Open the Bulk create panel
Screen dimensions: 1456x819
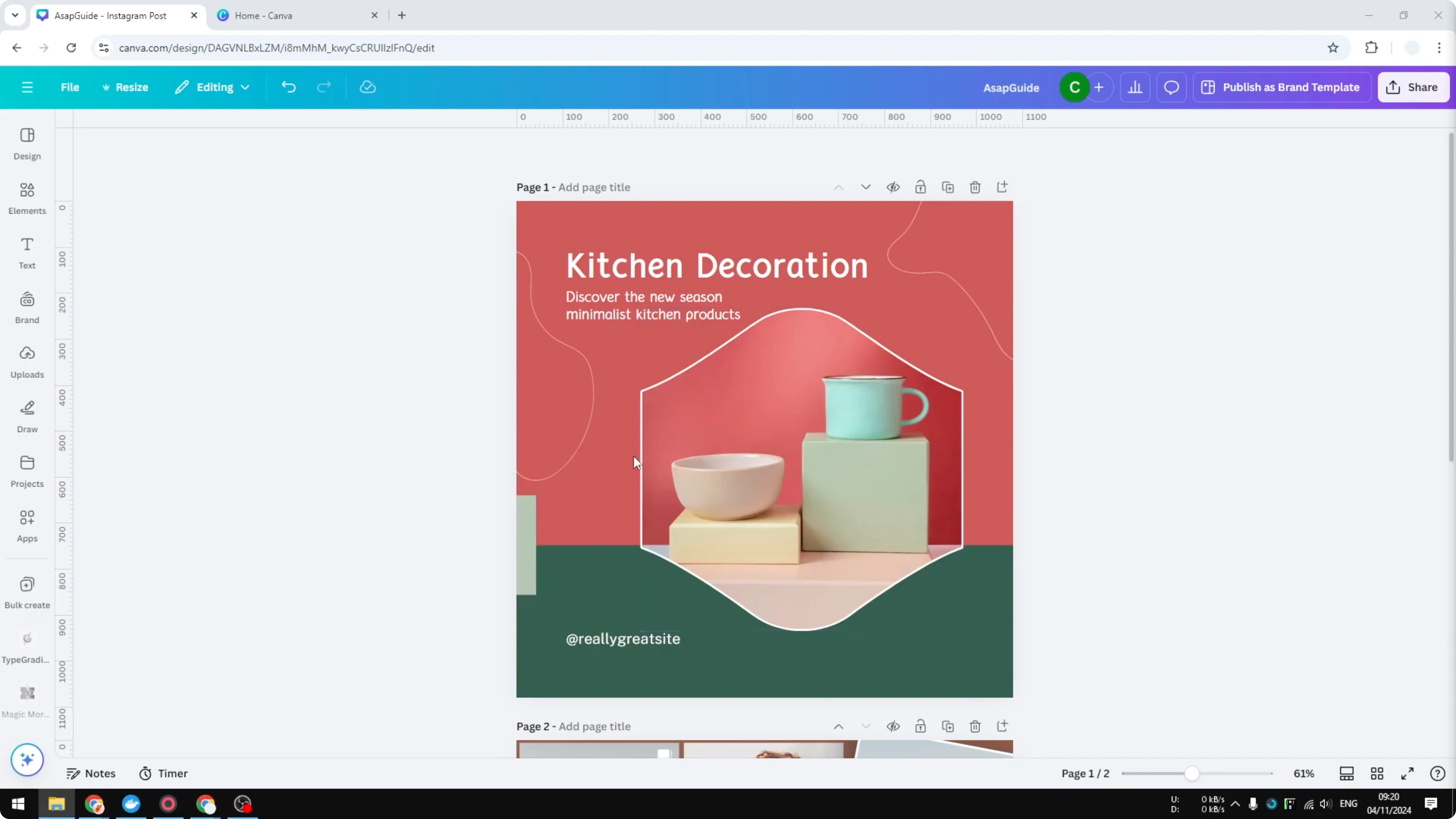point(27,591)
